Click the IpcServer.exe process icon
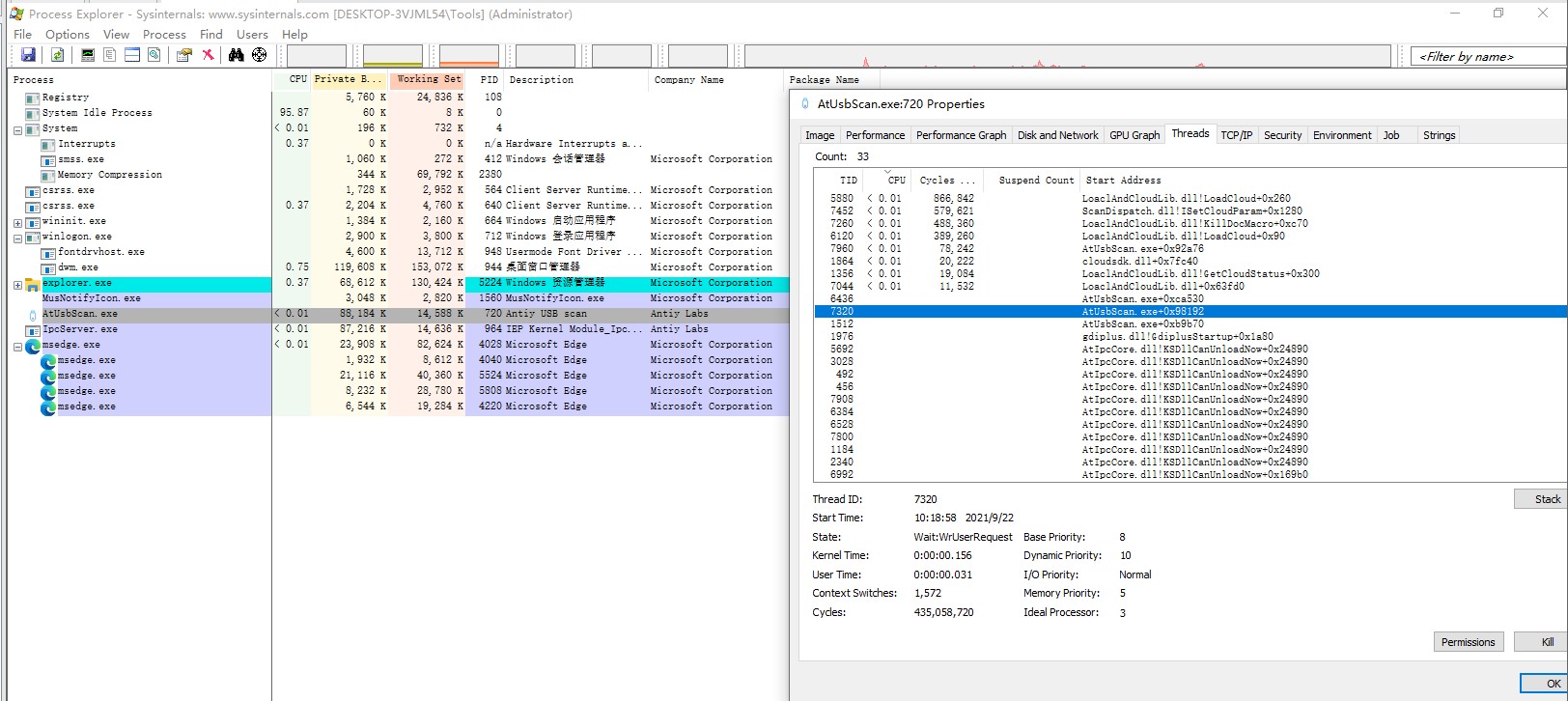1568x701 pixels. click(33, 330)
